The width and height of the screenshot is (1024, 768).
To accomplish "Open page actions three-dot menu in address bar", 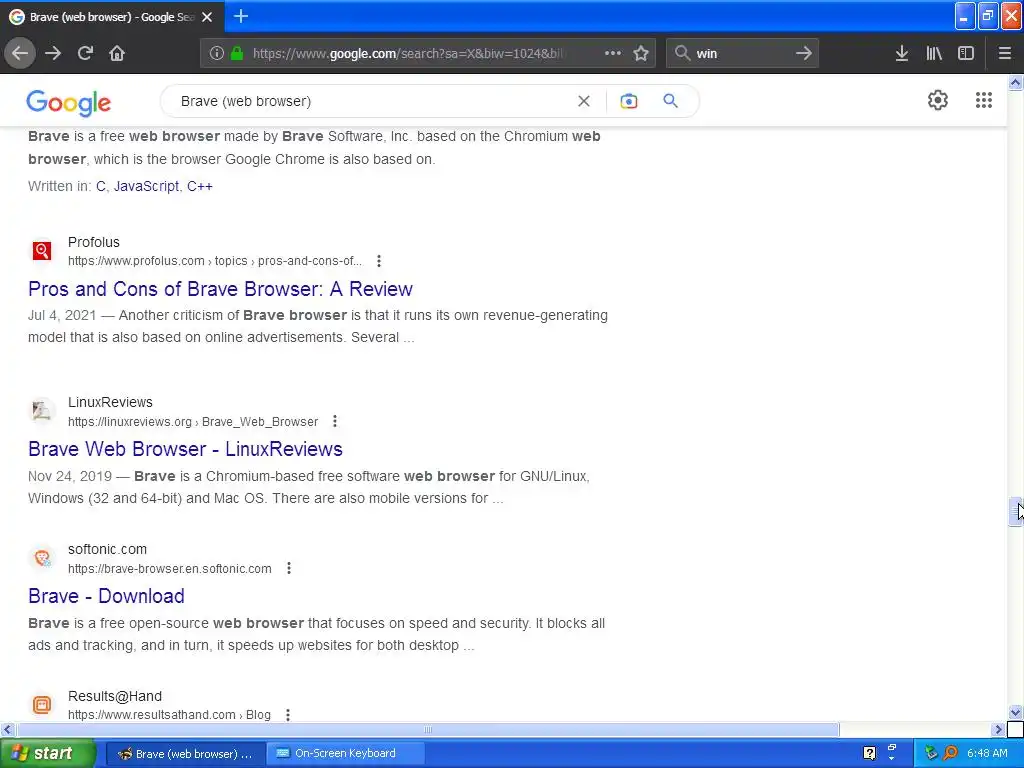I will click(613, 53).
